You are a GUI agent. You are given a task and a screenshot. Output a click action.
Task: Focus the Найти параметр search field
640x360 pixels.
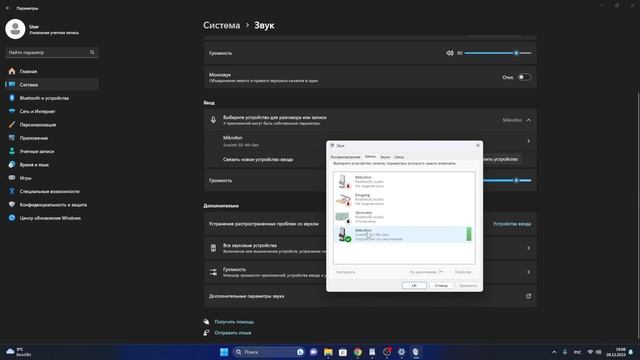point(51,52)
